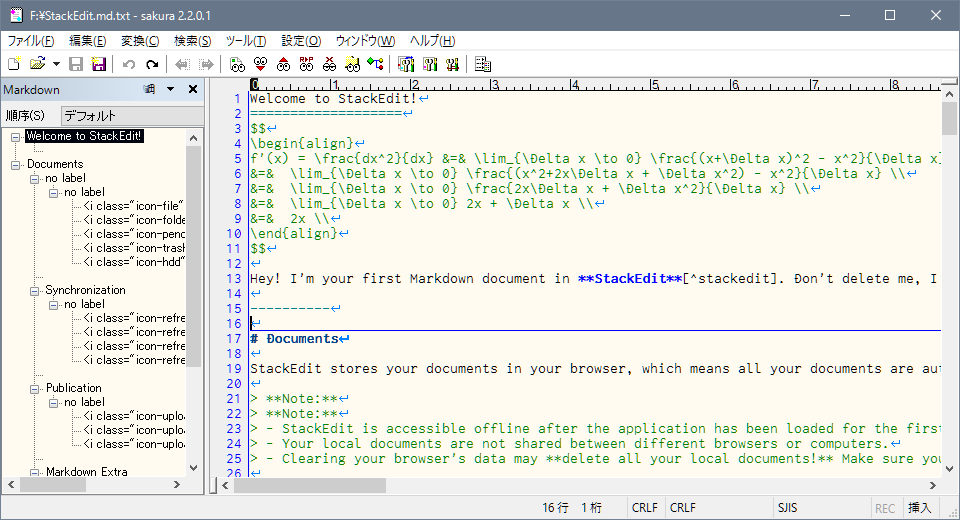Open the ファイル(F) menu
This screenshot has height=520, width=960.
31,41
